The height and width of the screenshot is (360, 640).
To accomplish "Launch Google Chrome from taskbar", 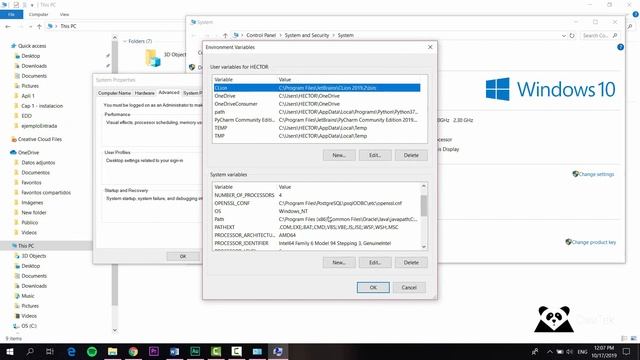I will (x=133, y=351).
